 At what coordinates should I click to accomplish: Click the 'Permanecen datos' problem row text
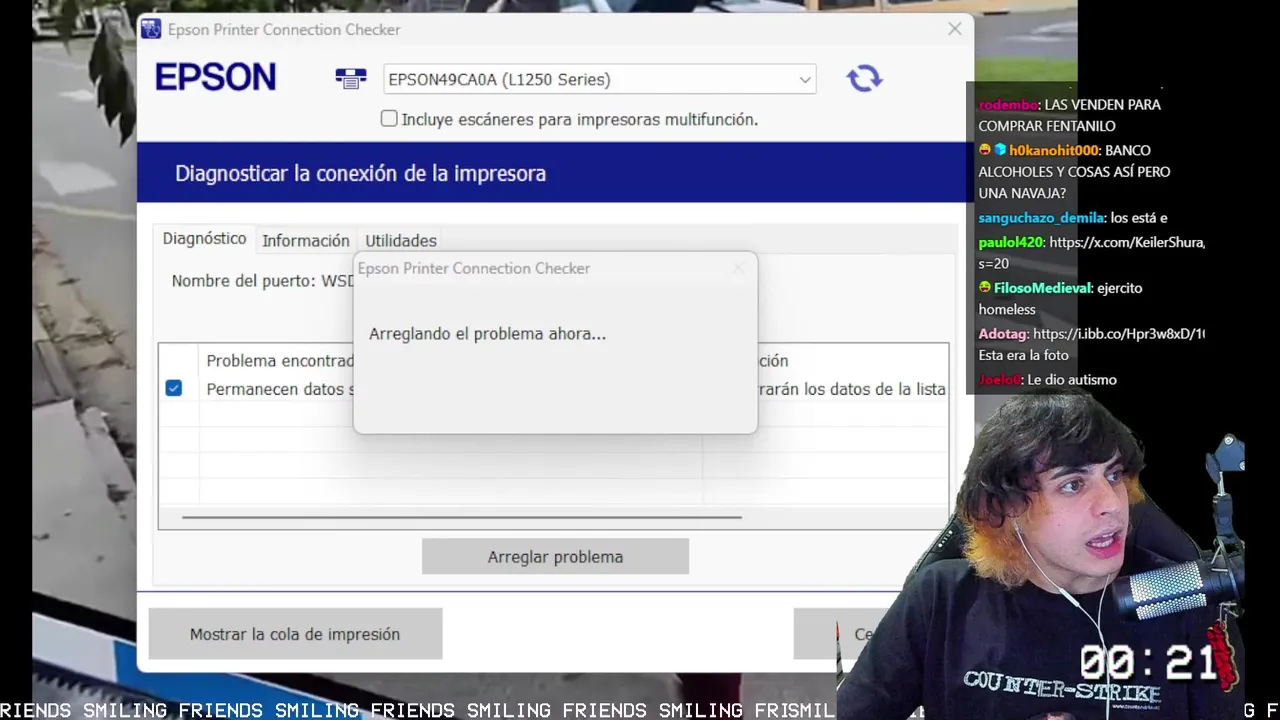(x=280, y=389)
